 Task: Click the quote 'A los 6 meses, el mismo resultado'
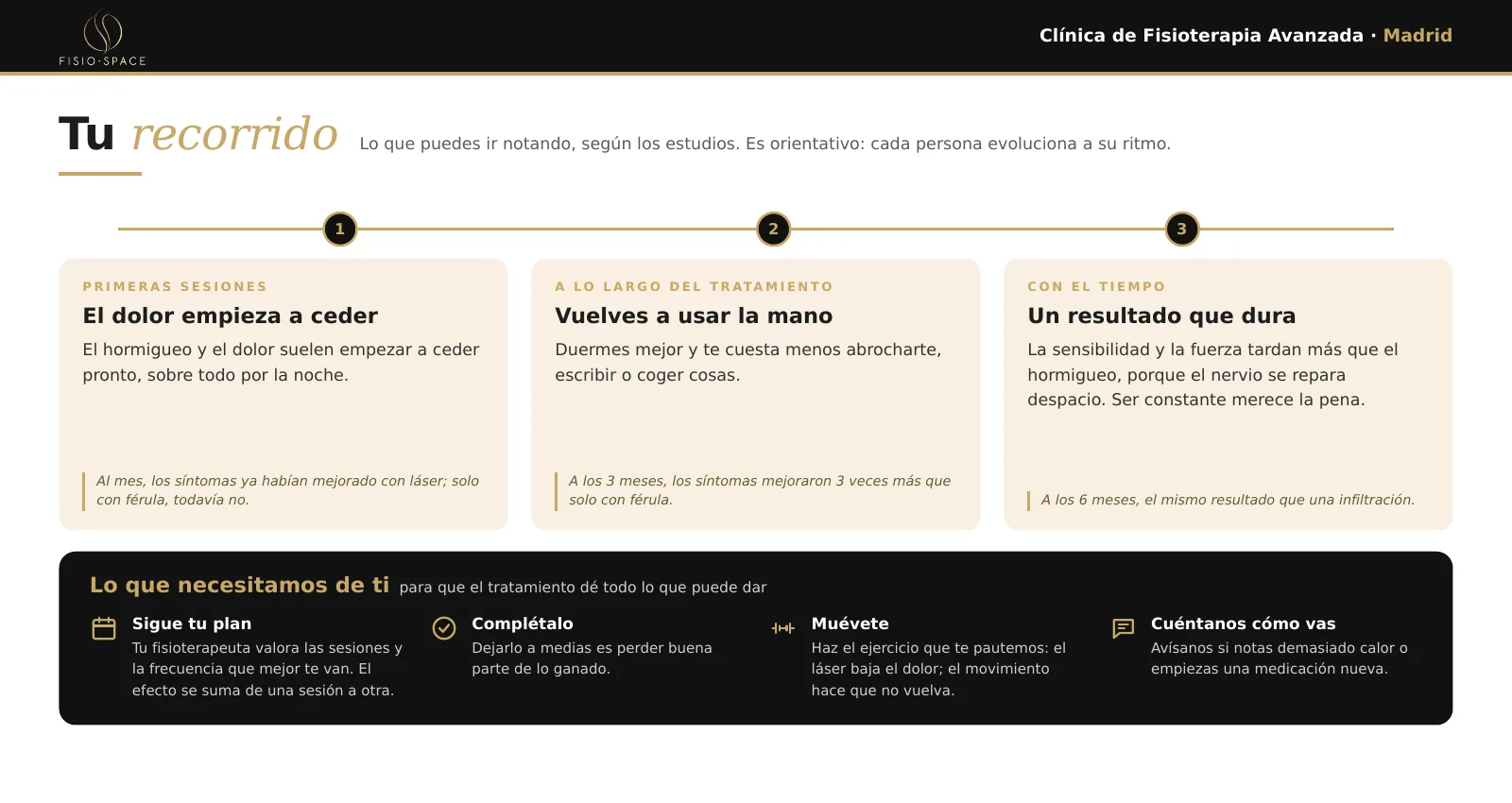tap(1228, 500)
